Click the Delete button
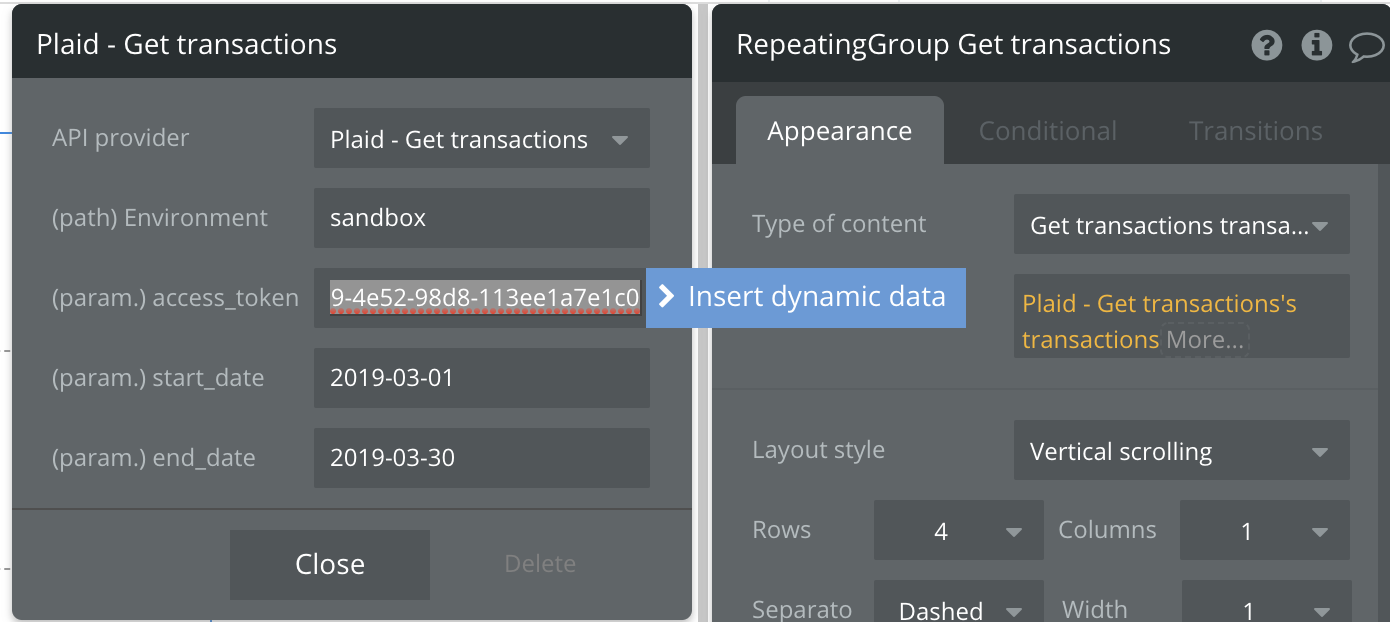This screenshot has width=1390, height=622. click(x=540, y=564)
